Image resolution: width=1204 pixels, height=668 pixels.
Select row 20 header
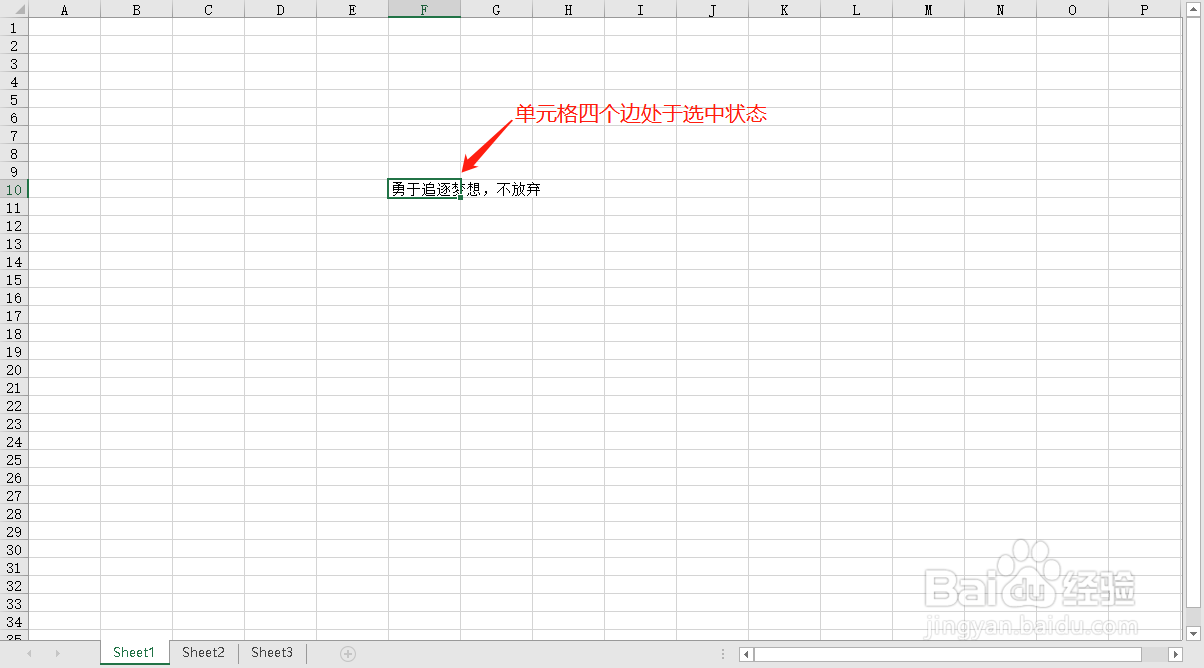[x=14, y=369]
